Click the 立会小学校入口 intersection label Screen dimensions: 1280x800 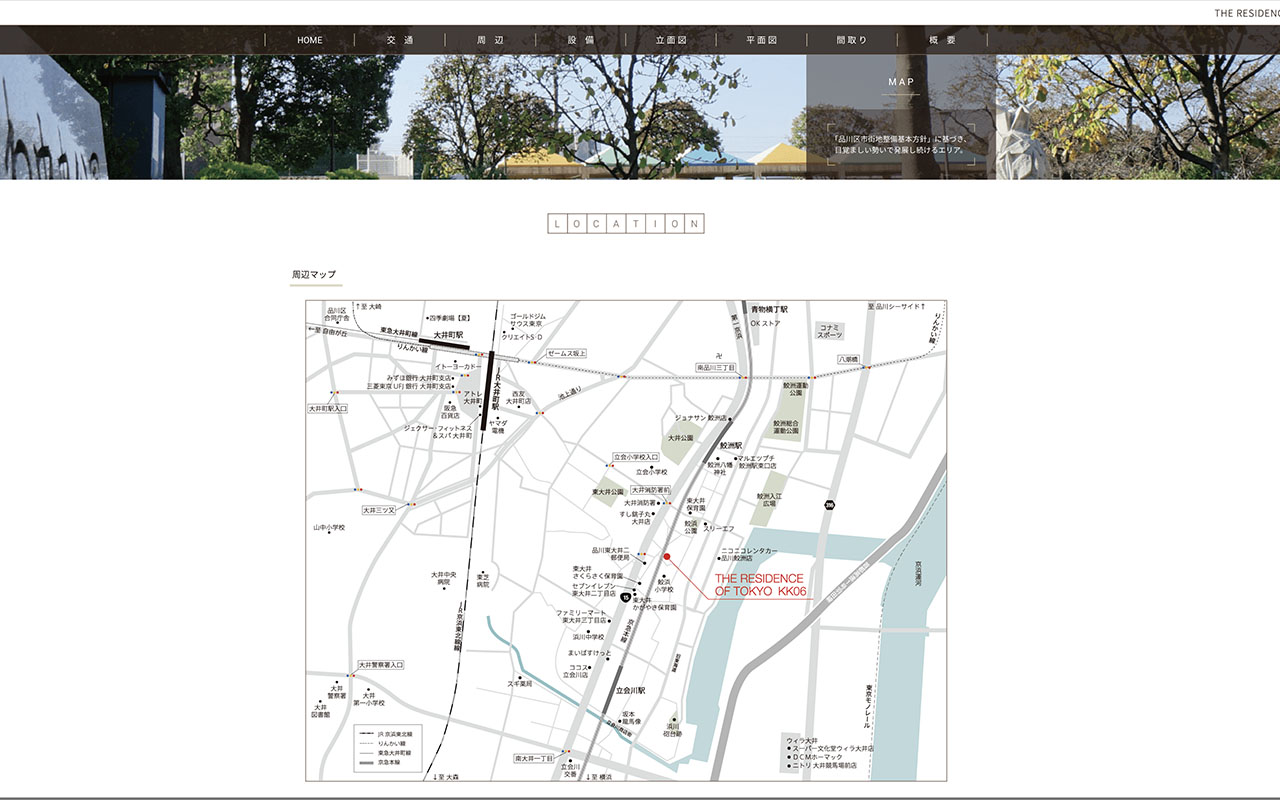pos(636,457)
